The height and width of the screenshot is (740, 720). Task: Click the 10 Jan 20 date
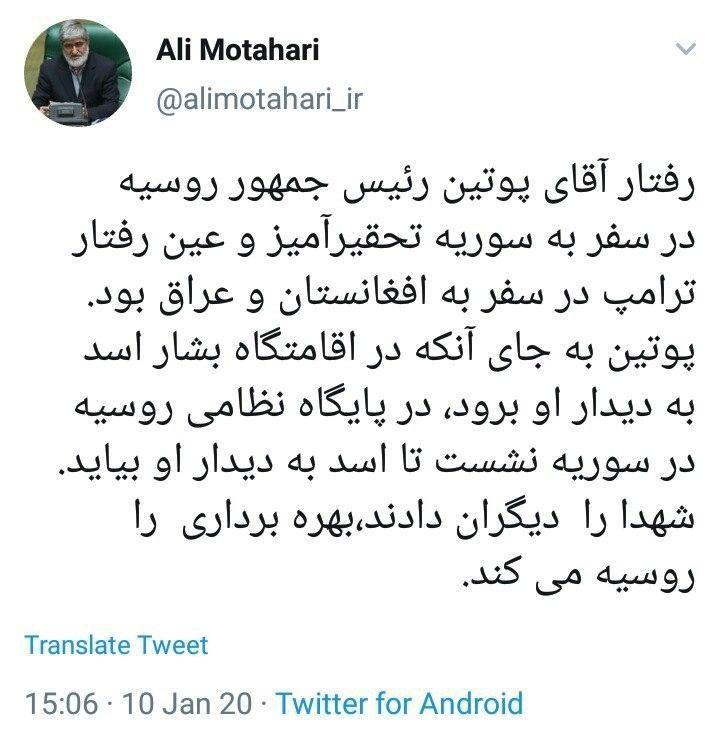pos(187,704)
